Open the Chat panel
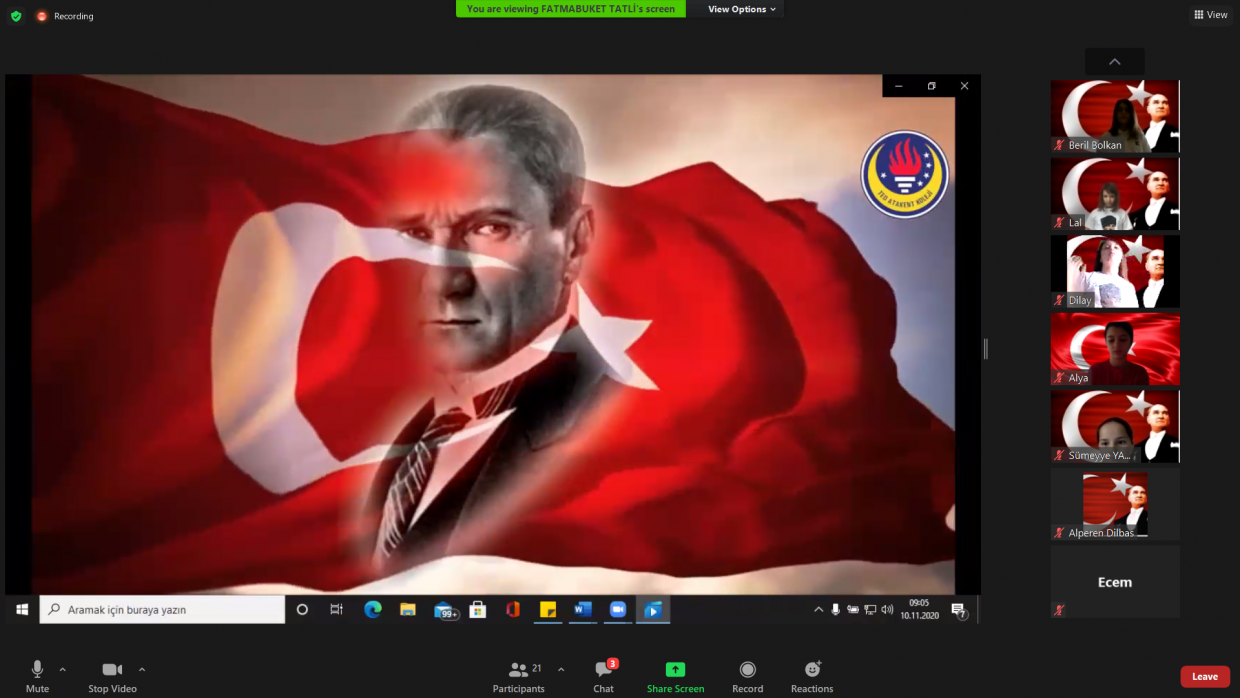This screenshot has width=1240, height=698. (604, 676)
